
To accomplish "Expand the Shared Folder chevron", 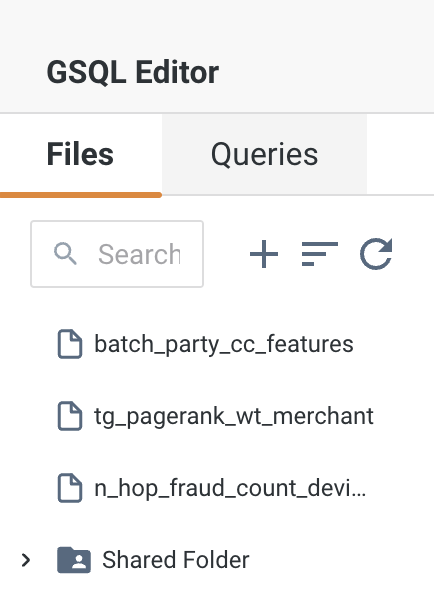I will pyautogui.click(x=26, y=560).
